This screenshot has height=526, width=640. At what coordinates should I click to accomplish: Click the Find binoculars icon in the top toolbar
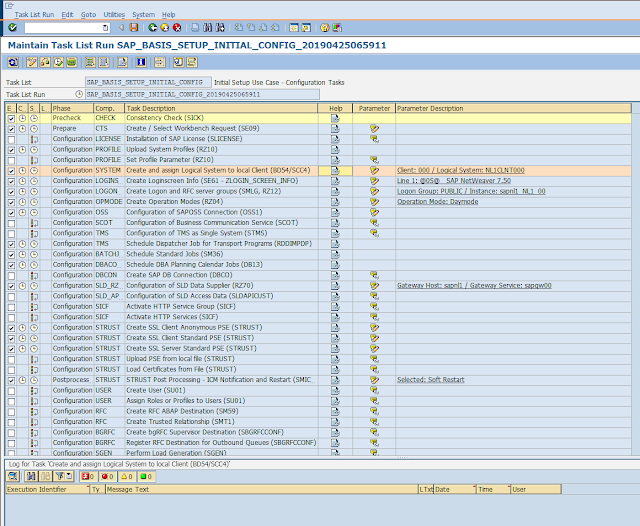(x=207, y=27)
